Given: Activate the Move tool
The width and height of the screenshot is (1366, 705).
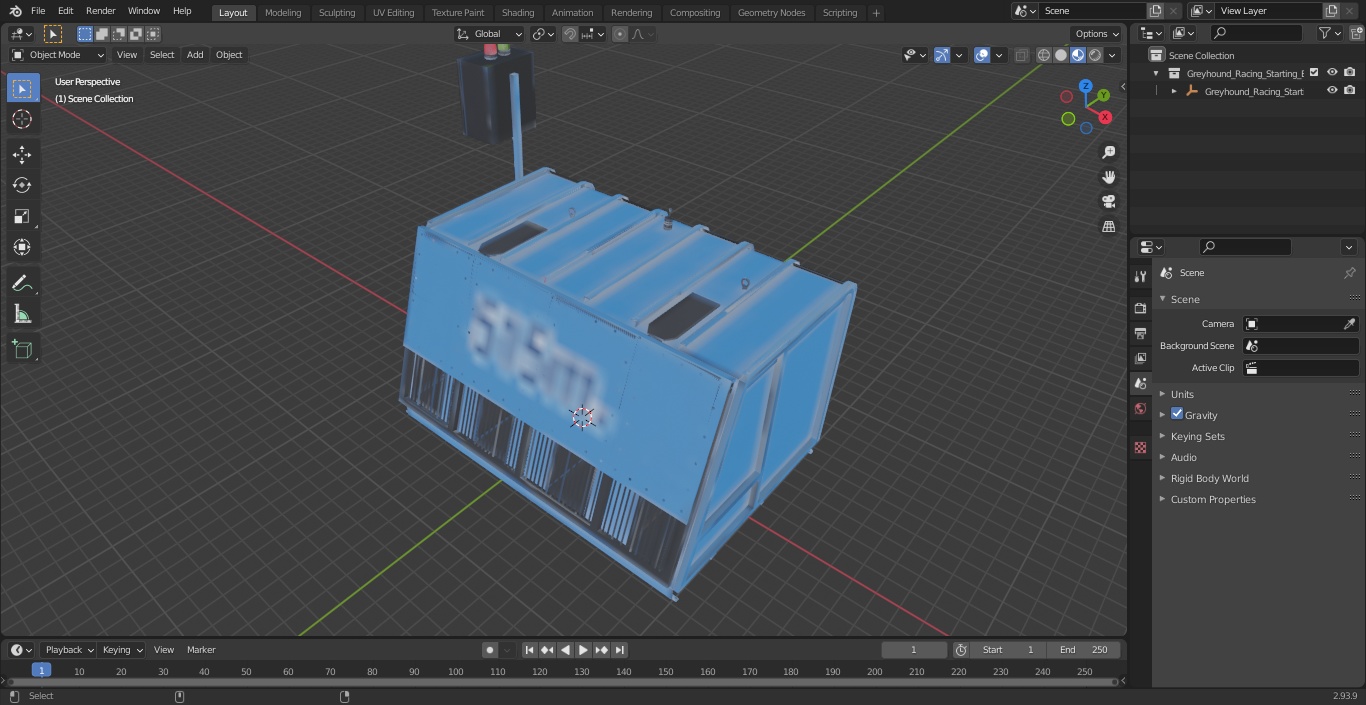Looking at the screenshot, I should [22, 154].
